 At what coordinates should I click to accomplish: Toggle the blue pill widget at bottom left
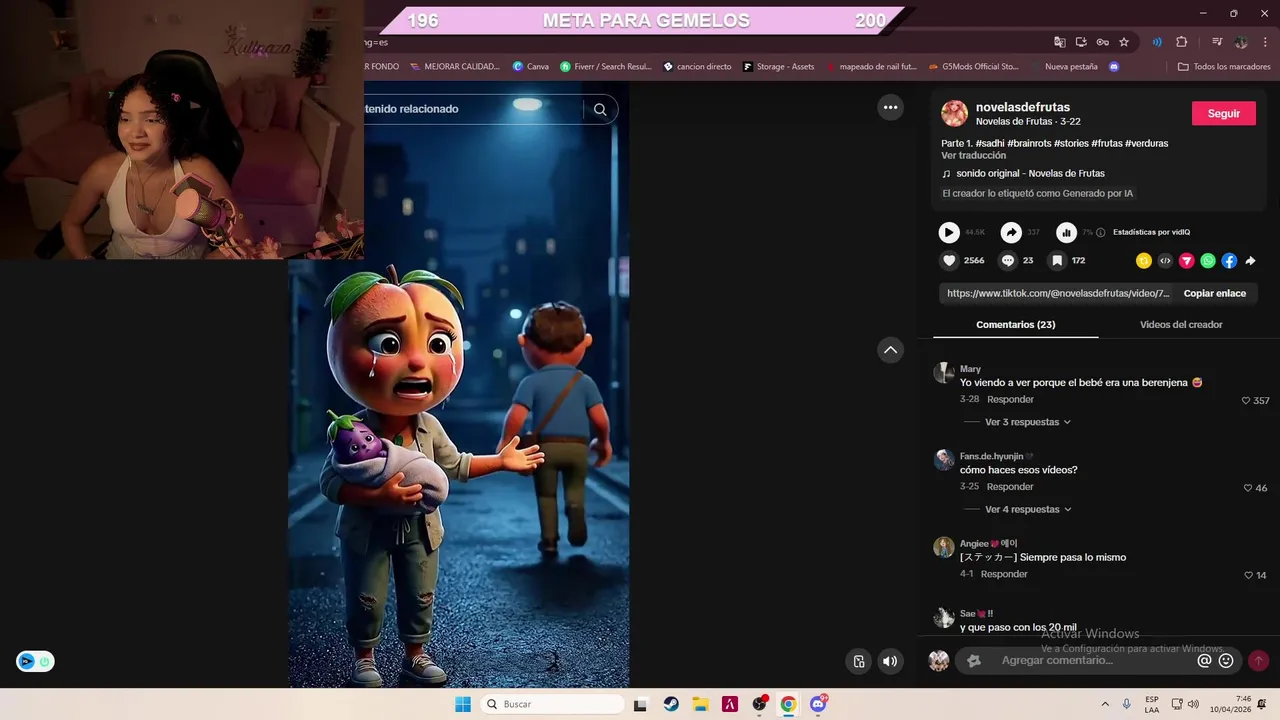(35, 661)
